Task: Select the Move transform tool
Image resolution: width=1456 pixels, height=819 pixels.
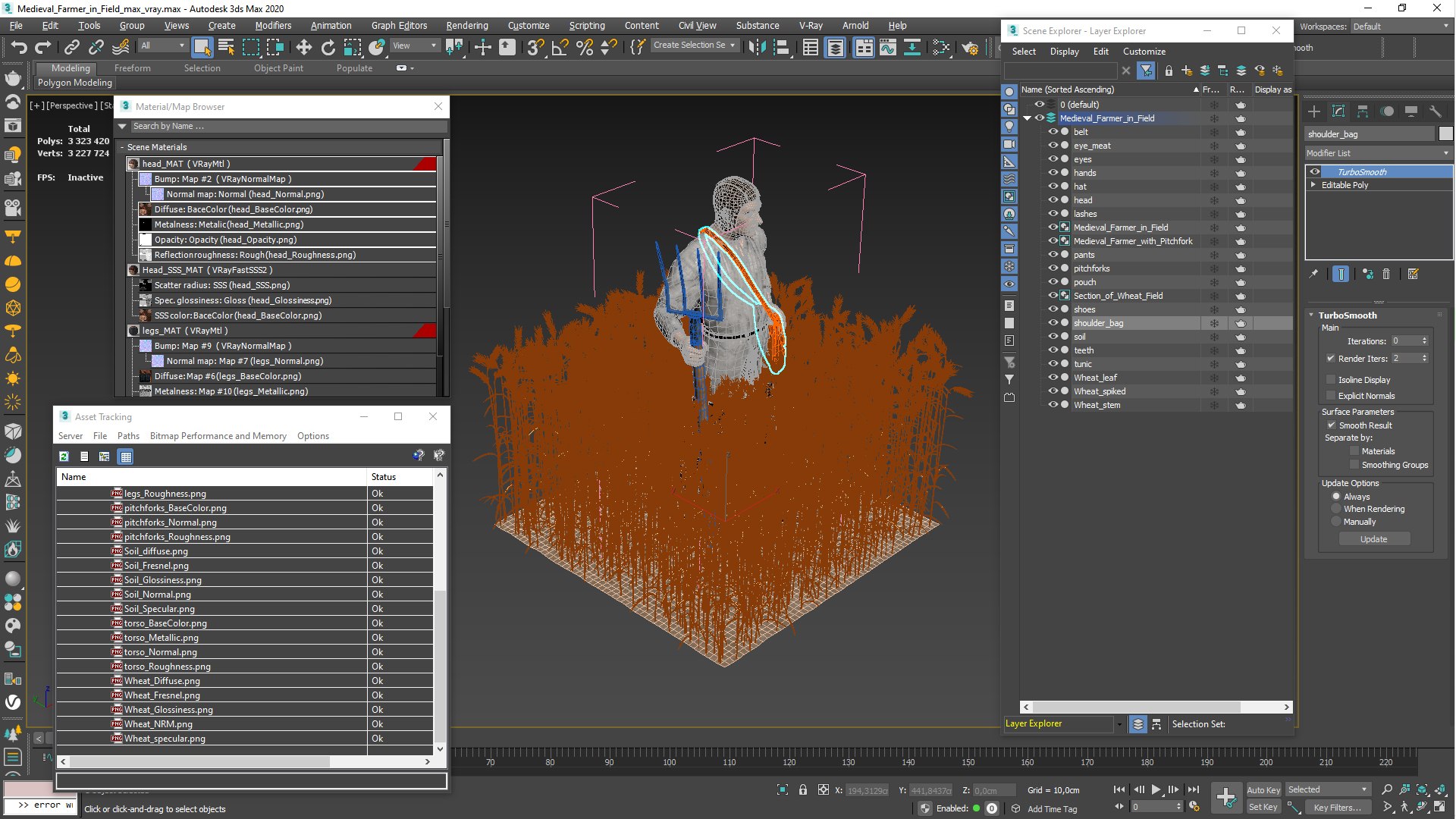Action: pos(303,47)
